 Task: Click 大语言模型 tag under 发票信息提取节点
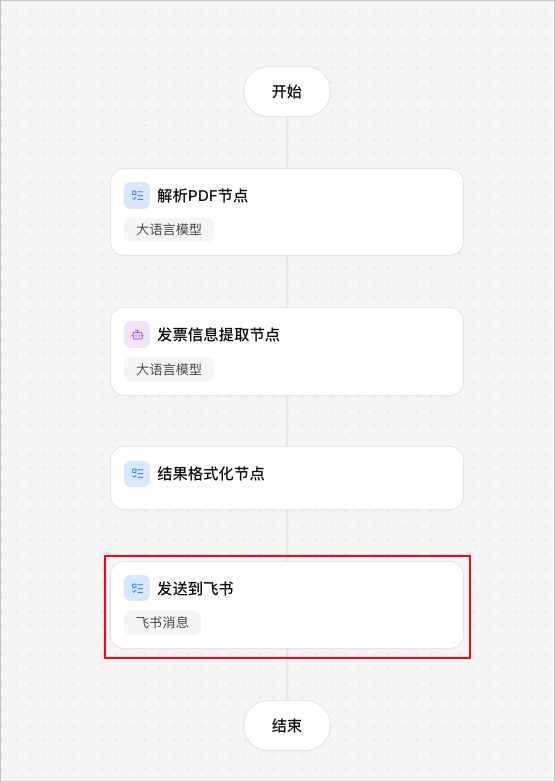(x=169, y=370)
